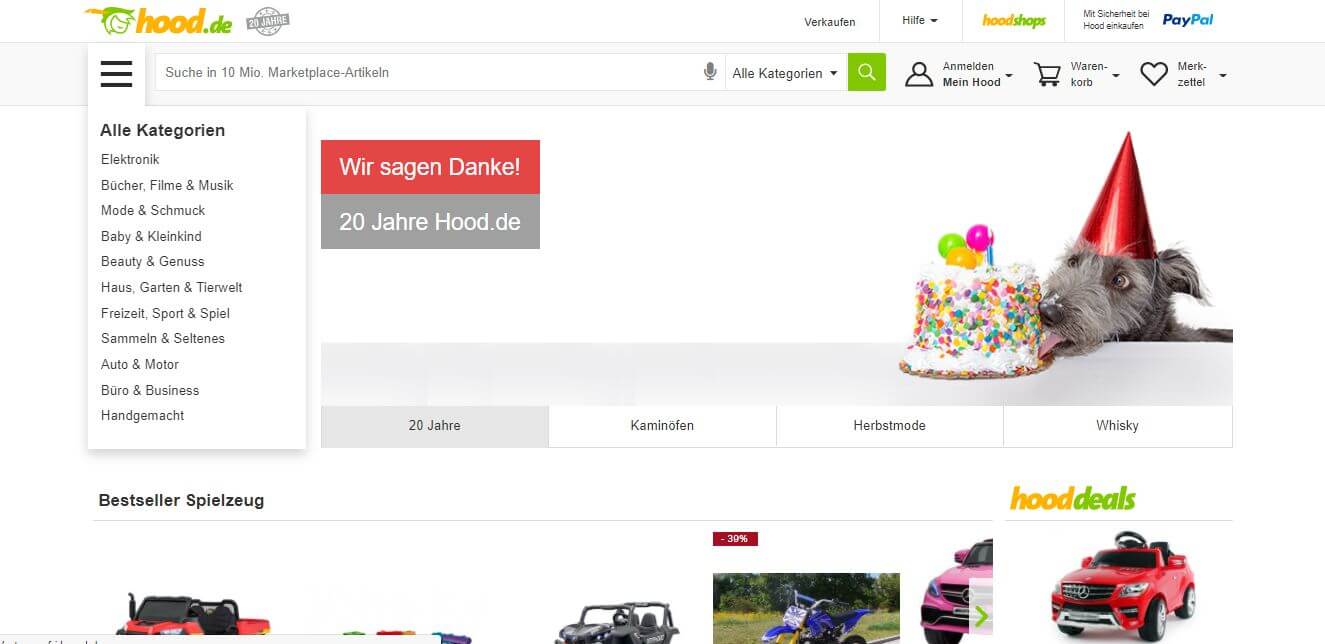Select Haus, Garten & Tierwelt category
Screen dimensions: 1325x644
click(171, 288)
